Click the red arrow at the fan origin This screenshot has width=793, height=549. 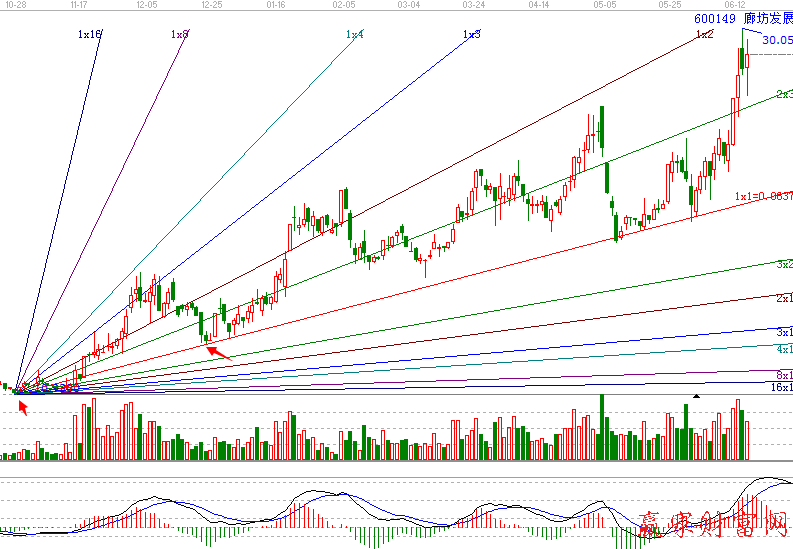(22, 405)
